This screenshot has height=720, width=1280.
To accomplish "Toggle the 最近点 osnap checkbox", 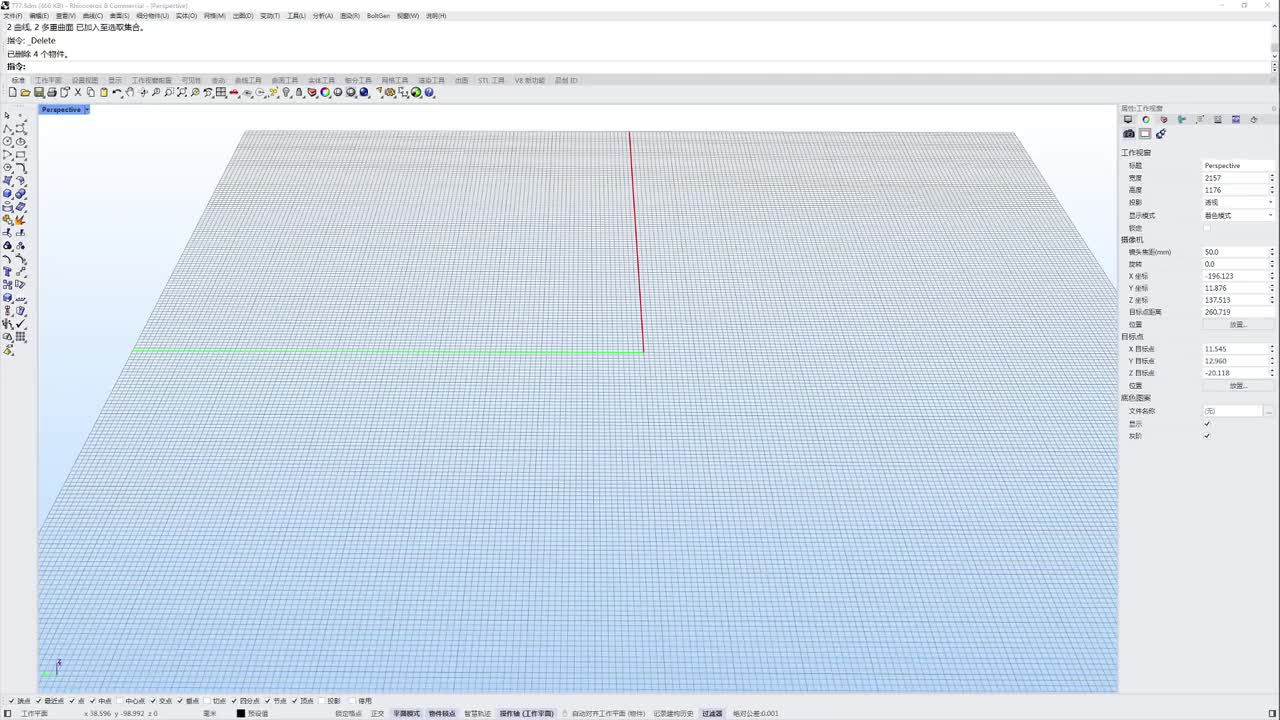I will point(38,701).
